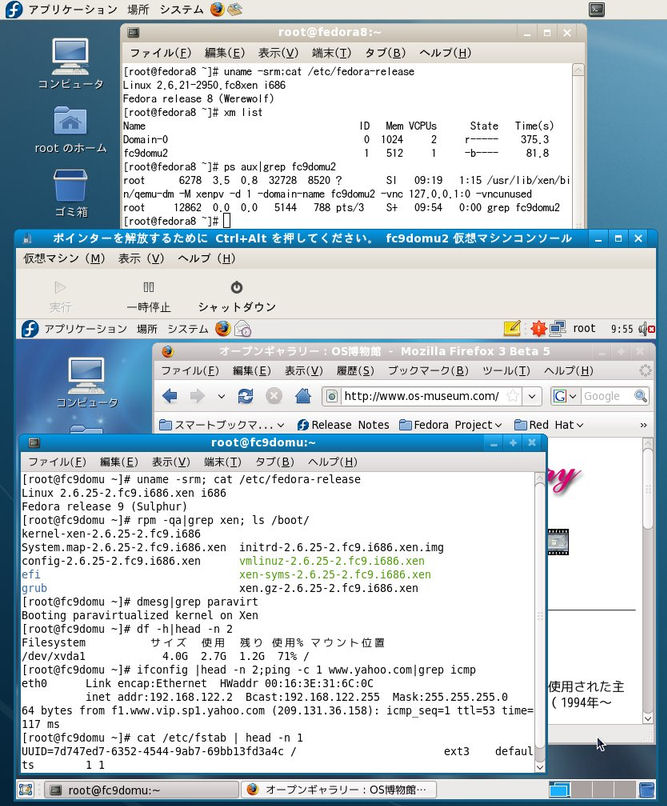Open File (ファイル) menu in fedora8 terminal
667x806 pixels.
(160, 53)
